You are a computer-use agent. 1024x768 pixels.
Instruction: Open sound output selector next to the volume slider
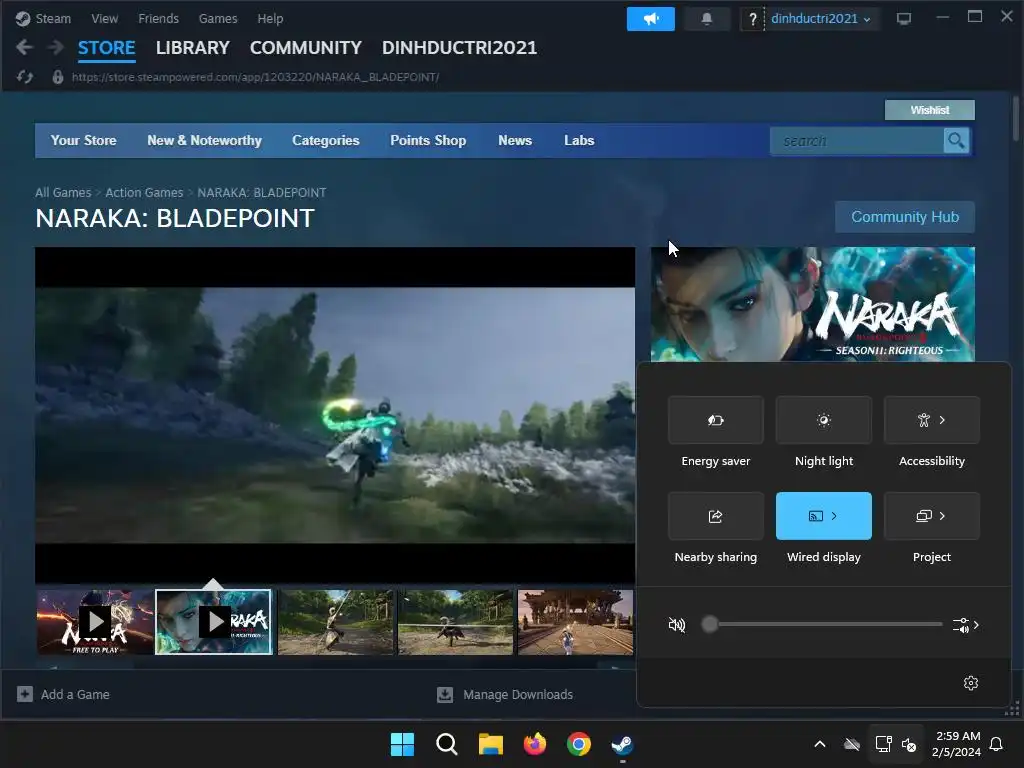click(966, 625)
